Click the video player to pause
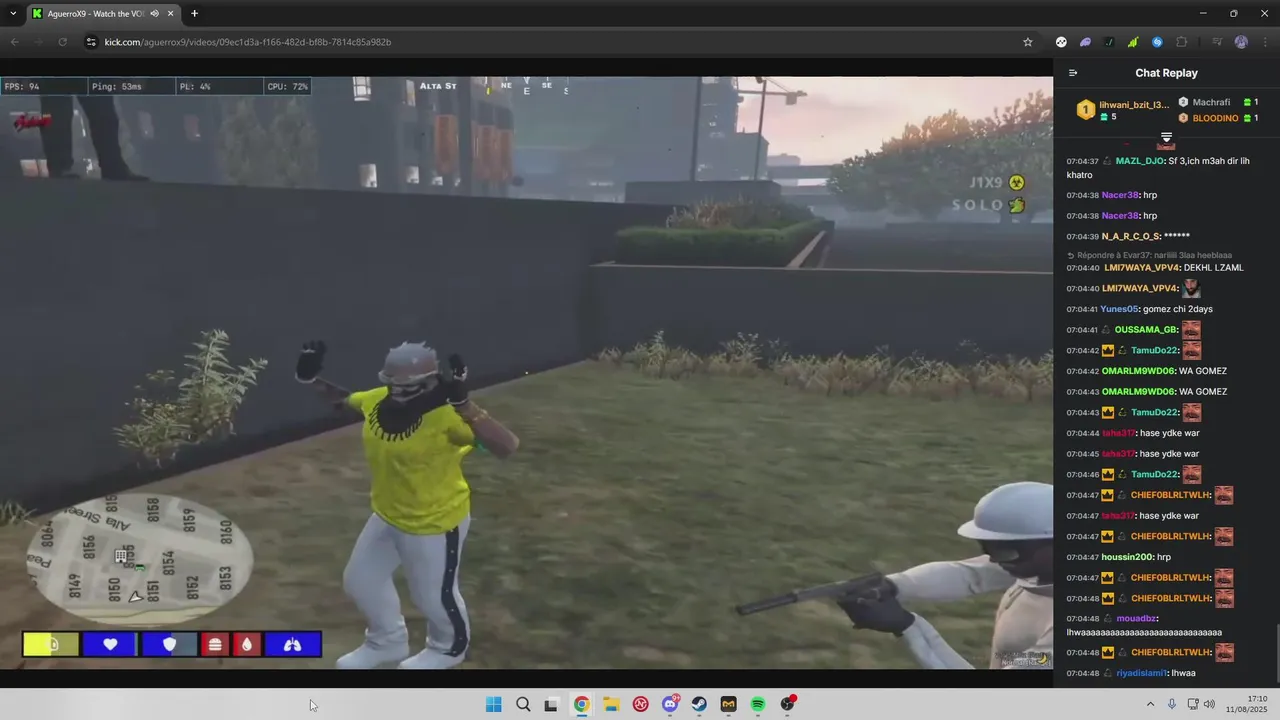1280x720 pixels. (x=526, y=372)
